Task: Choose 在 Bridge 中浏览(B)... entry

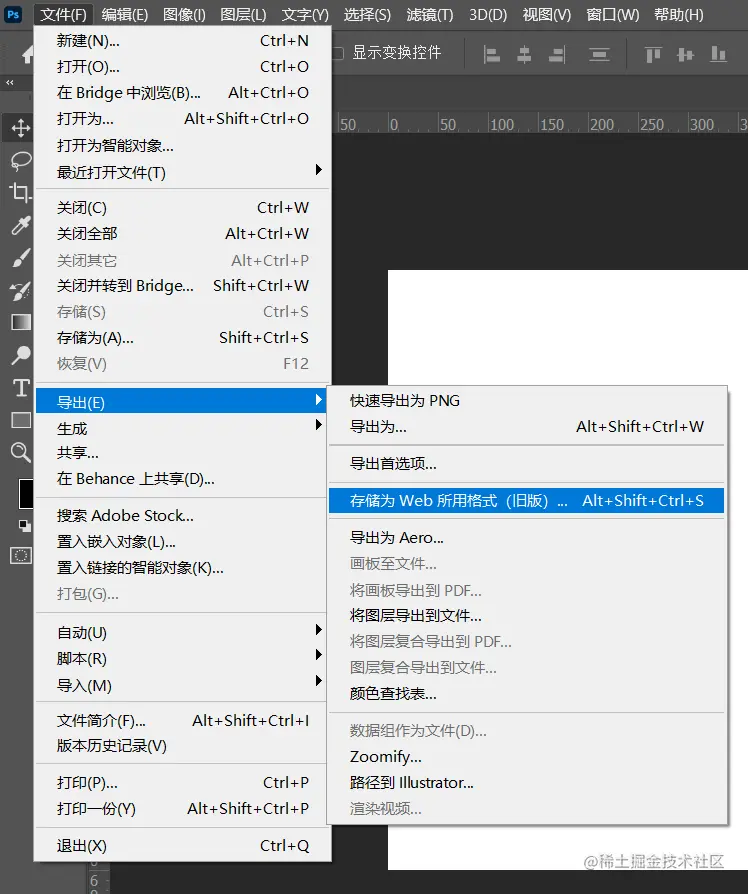Action: (x=182, y=92)
